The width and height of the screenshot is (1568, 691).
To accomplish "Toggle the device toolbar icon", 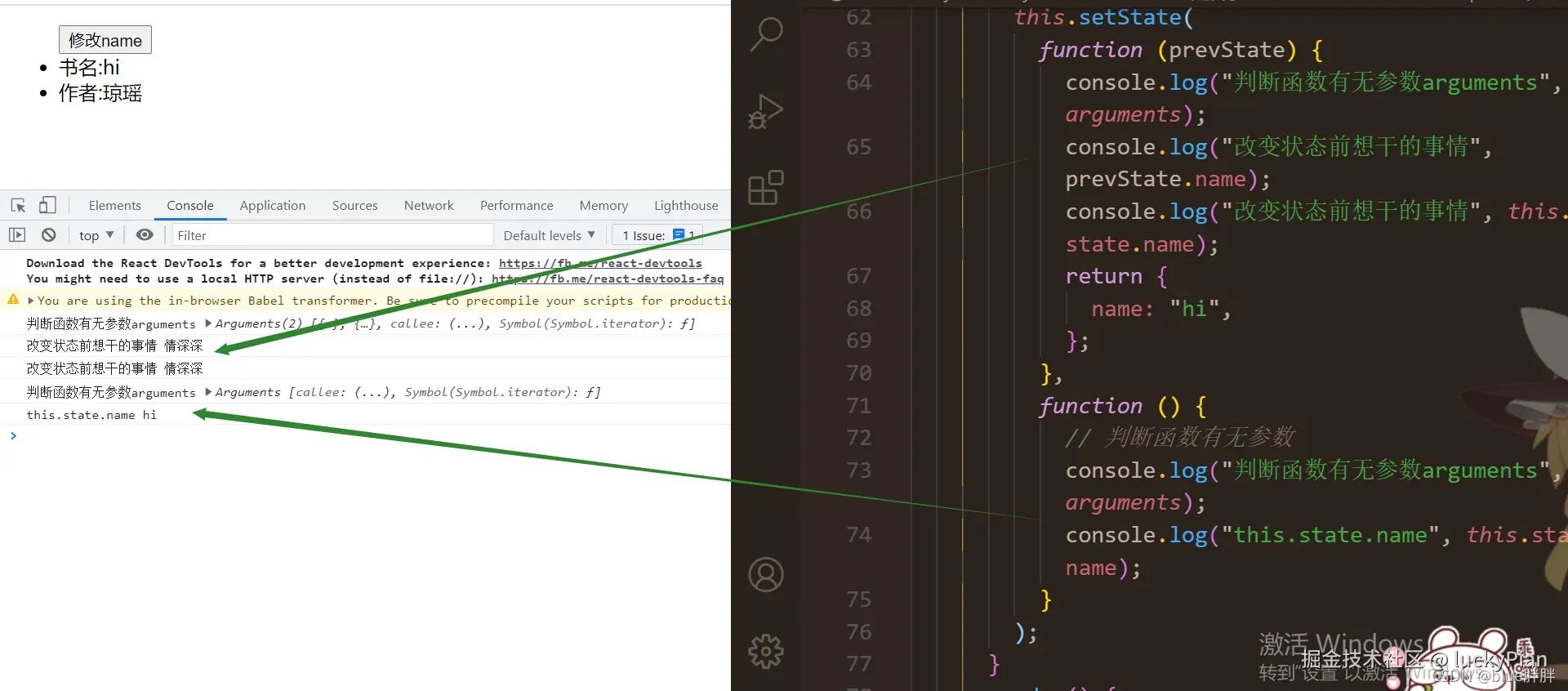I will click(x=47, y=205).
